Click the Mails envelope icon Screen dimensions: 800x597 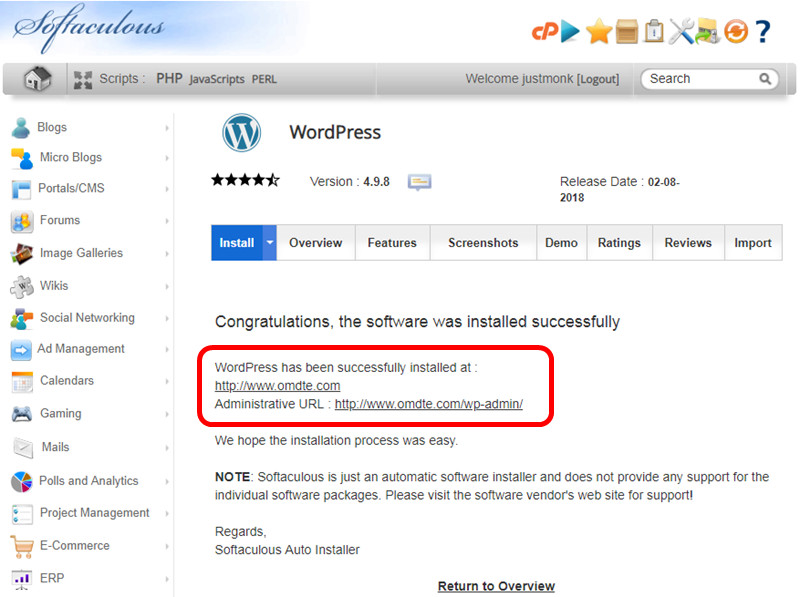pyautogui.click(x=23, y=447)
